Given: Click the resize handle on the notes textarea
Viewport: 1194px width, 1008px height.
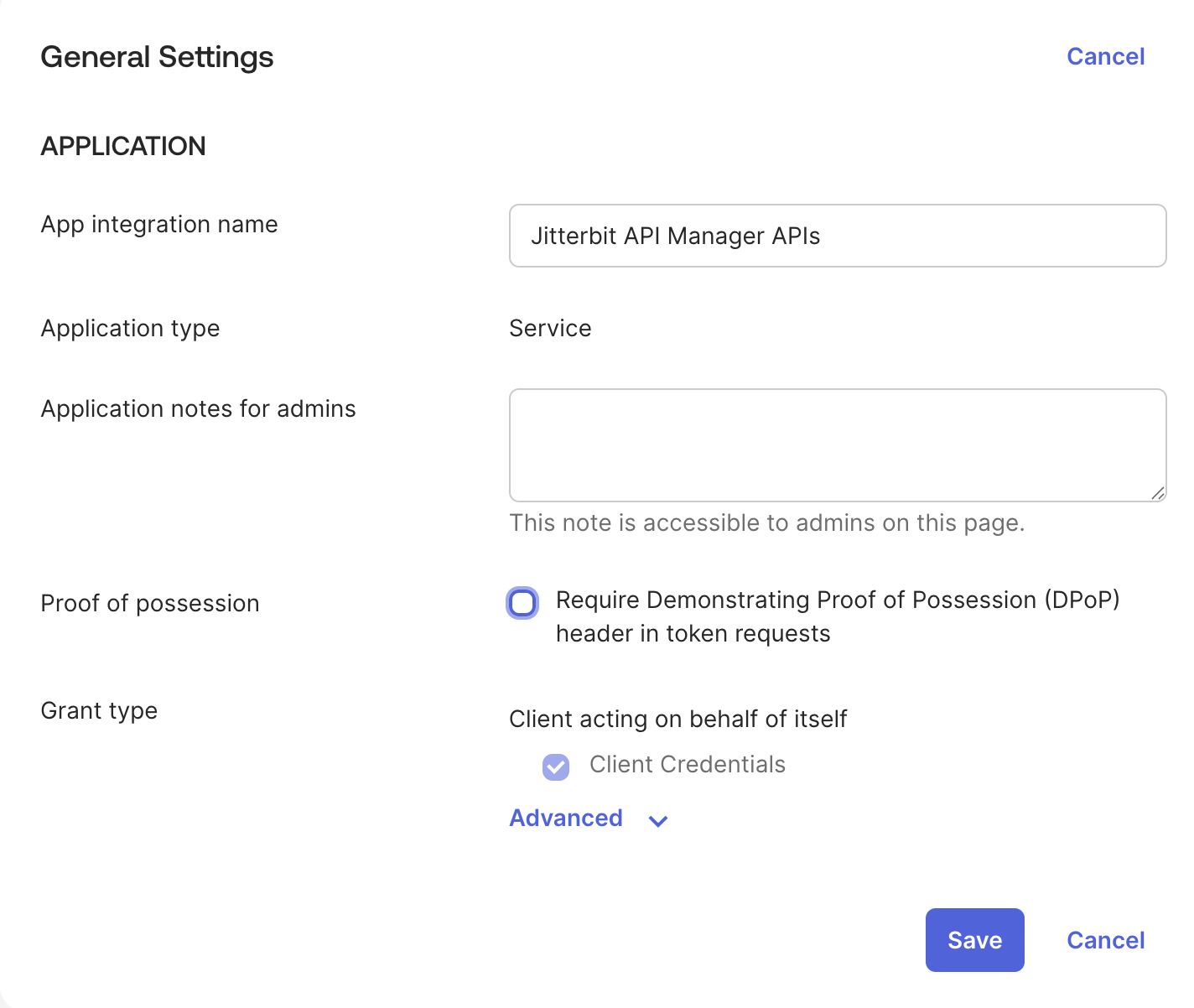Looking at the screenshot, I should pos(1157,493).
